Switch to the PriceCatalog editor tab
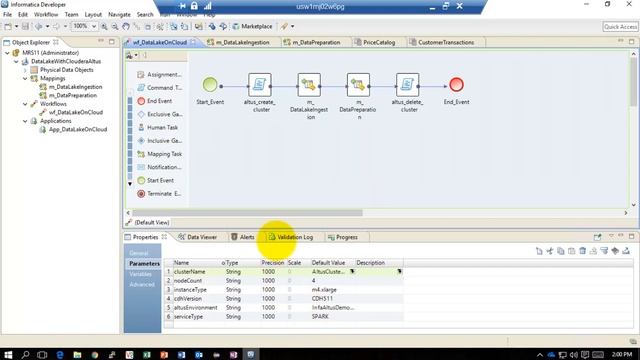 point(375,42)
